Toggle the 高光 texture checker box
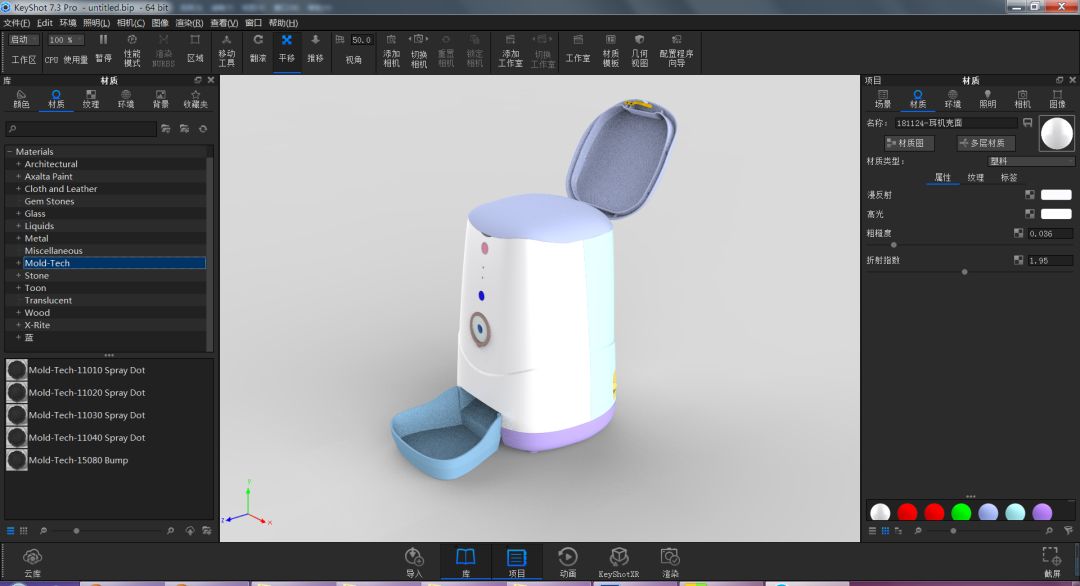Image resolution: width=1080 pixels, height=586 pixels. (1030, 214)
